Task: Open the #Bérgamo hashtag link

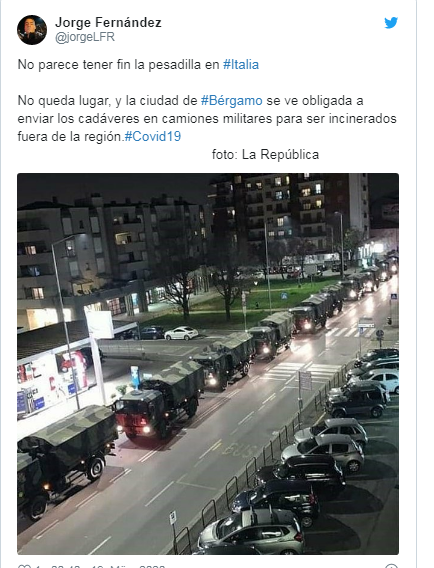Action: (231, 100)
